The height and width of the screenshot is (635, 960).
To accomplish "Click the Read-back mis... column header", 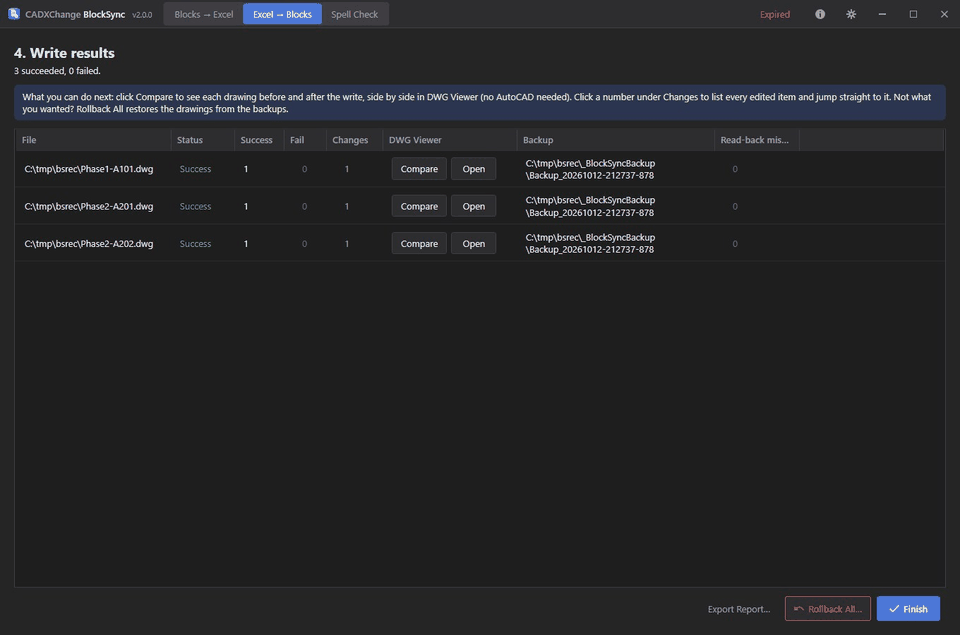I will click(757, 140).
